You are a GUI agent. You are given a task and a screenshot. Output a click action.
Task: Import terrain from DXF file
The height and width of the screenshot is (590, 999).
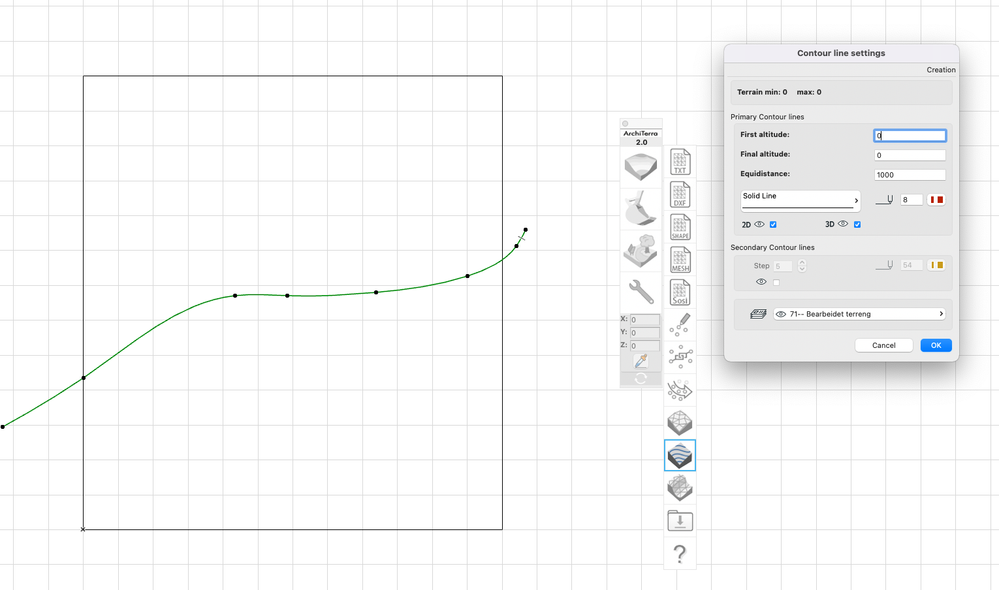point(680,195)
